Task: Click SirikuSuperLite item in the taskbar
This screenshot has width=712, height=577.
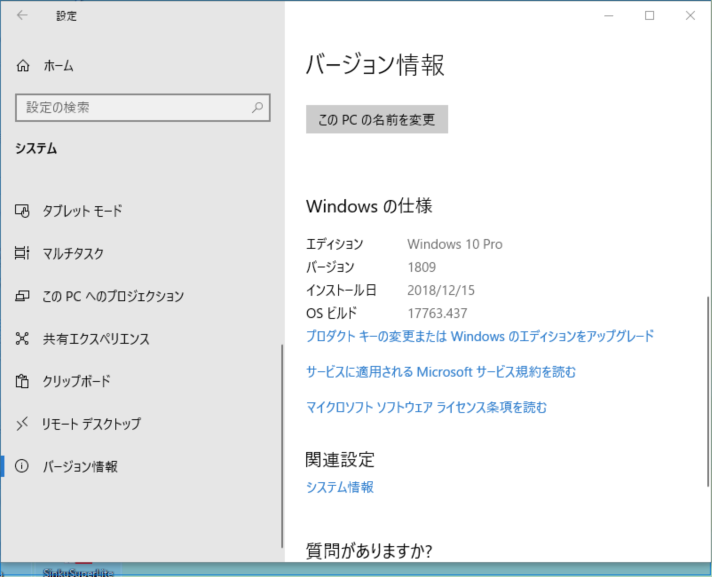Action: [77, 571]
